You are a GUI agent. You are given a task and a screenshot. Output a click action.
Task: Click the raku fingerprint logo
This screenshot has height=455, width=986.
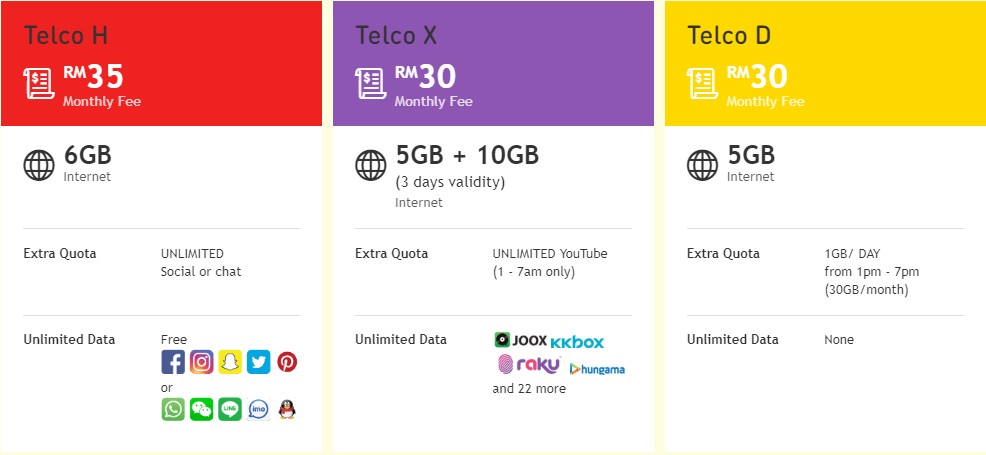coord(529,364)
